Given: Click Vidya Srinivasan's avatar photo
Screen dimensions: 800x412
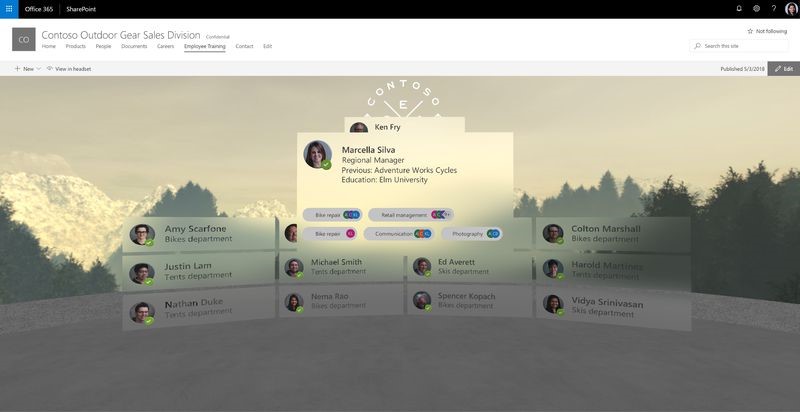Looking at the screenshot, I should [x=553, y=304].
